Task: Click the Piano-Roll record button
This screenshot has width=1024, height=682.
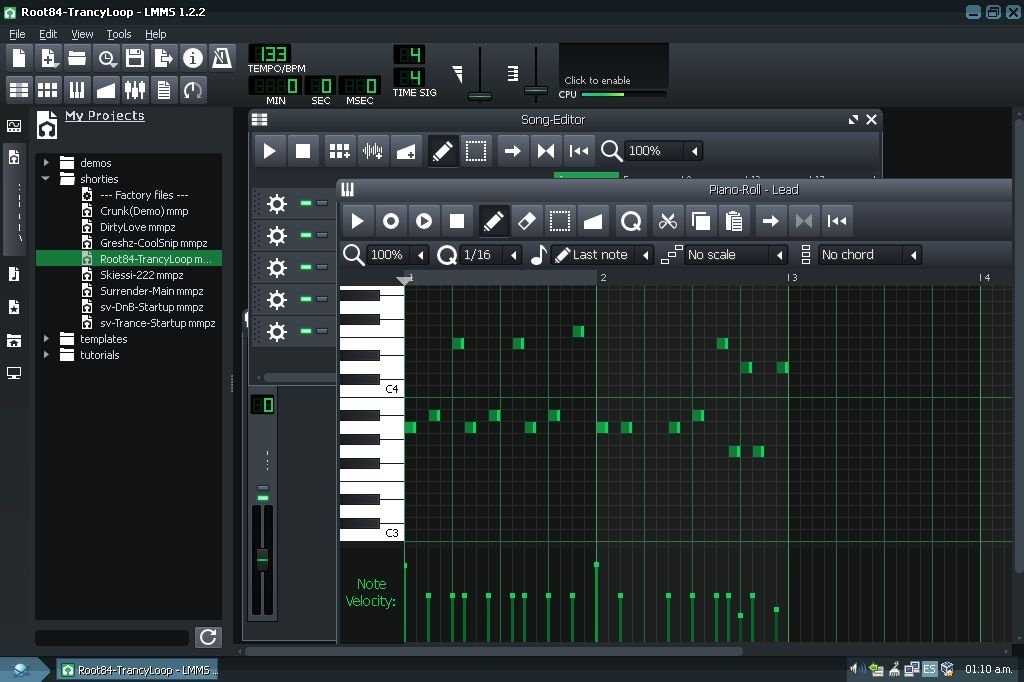Action: (391, 221)
